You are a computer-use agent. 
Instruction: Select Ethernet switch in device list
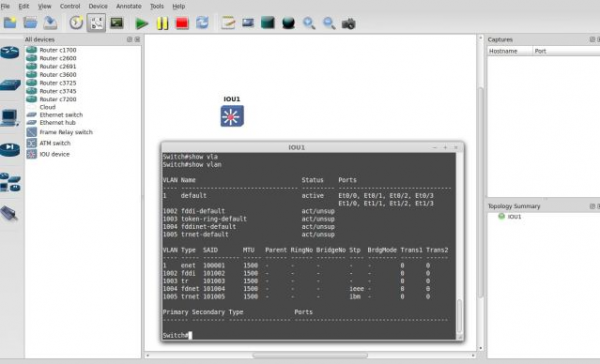[61, 115]
